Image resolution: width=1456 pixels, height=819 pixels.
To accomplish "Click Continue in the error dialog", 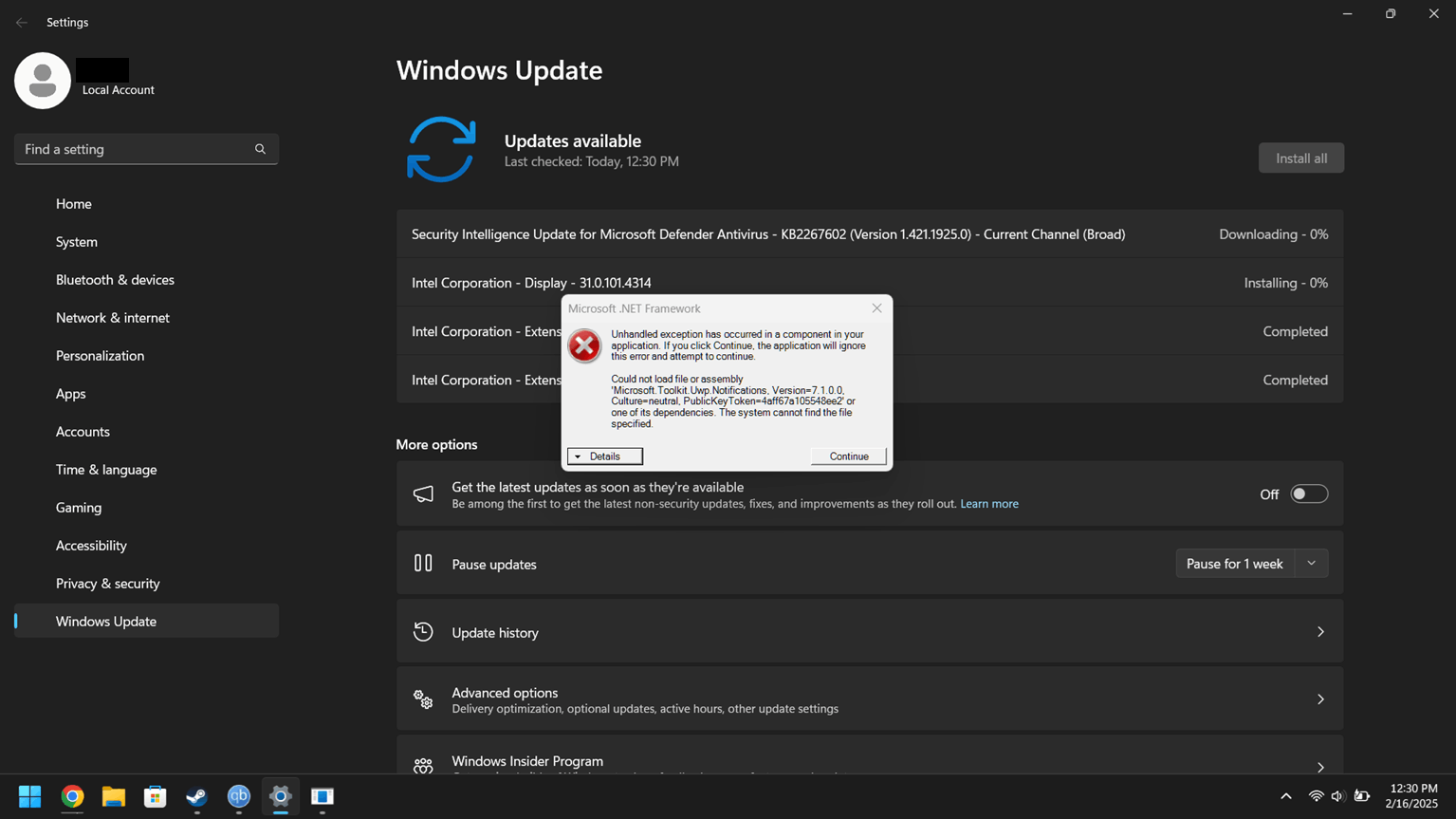I will (849, 456).
